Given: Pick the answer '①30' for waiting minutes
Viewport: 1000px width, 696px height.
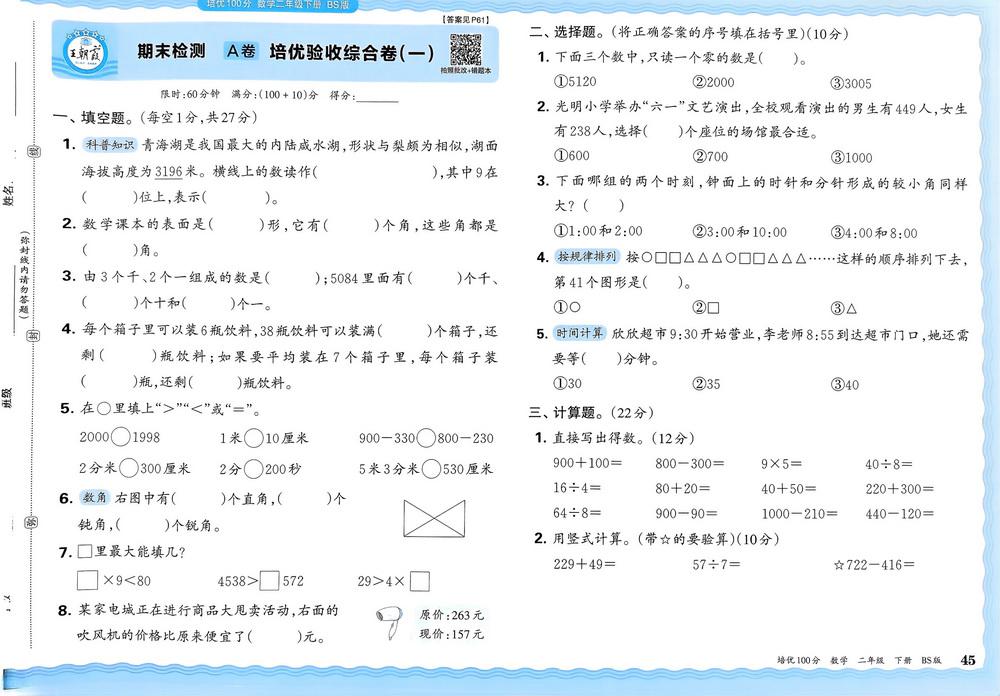Looking at the screenshot, I should pos(568,383).
